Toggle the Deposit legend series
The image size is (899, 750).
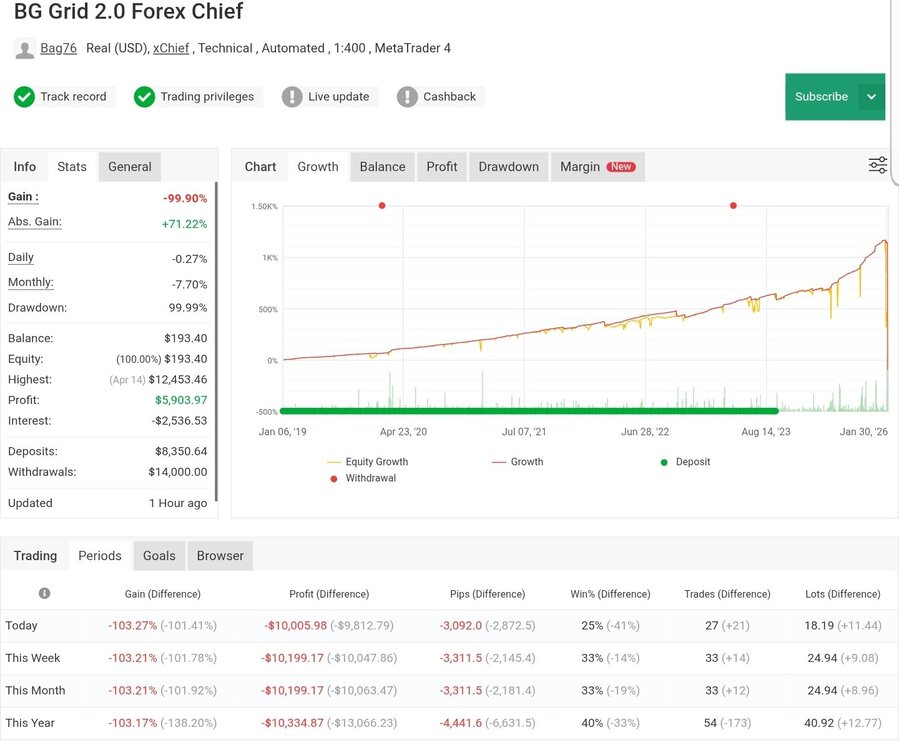[685, 462]
